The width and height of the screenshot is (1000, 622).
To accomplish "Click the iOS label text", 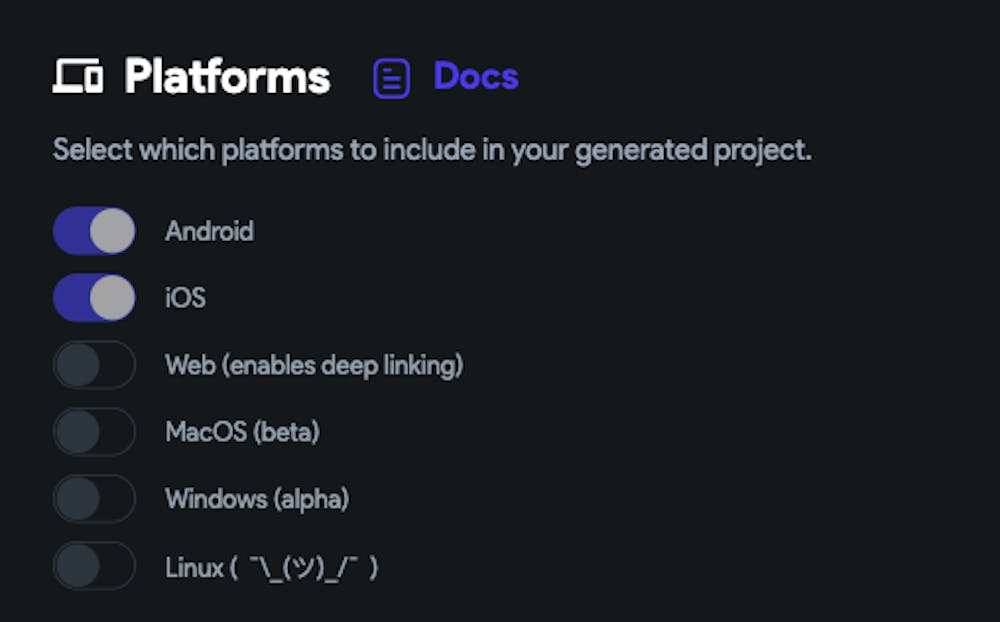I will 185,298.
